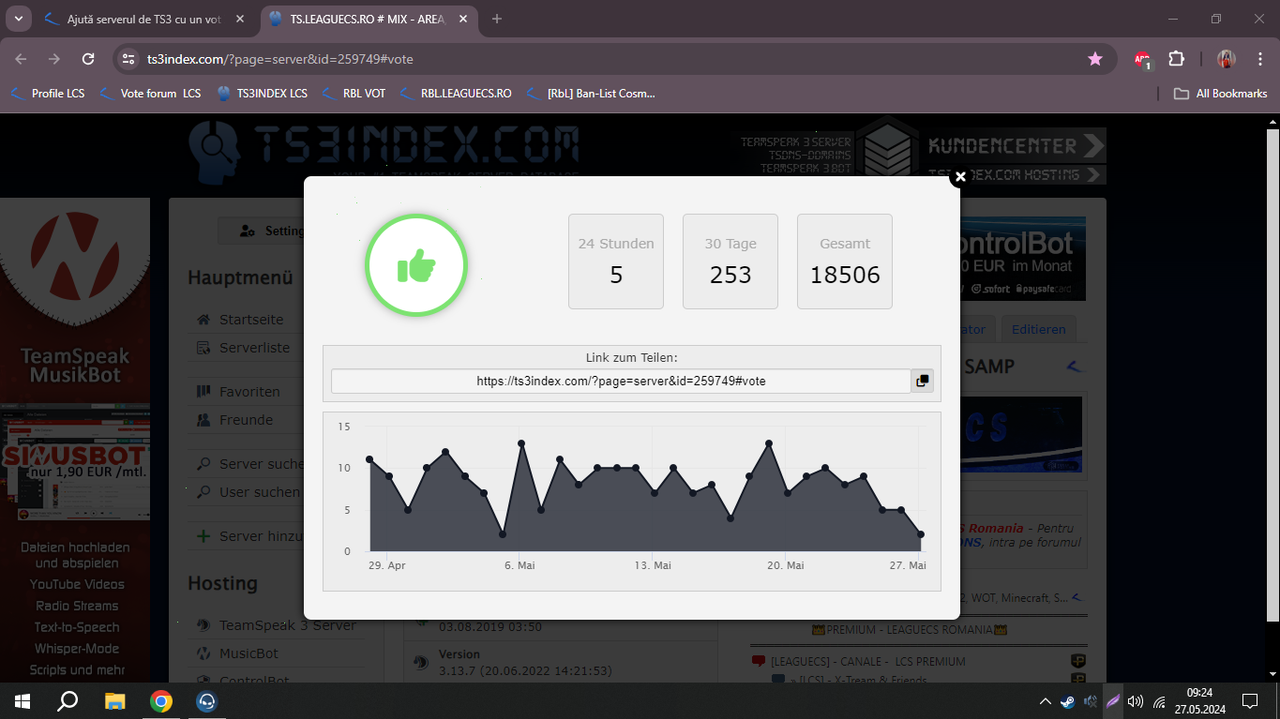1280x719 pixels.
Task: Open the All Bookmarks folder
Action: tap(1220, 93)
